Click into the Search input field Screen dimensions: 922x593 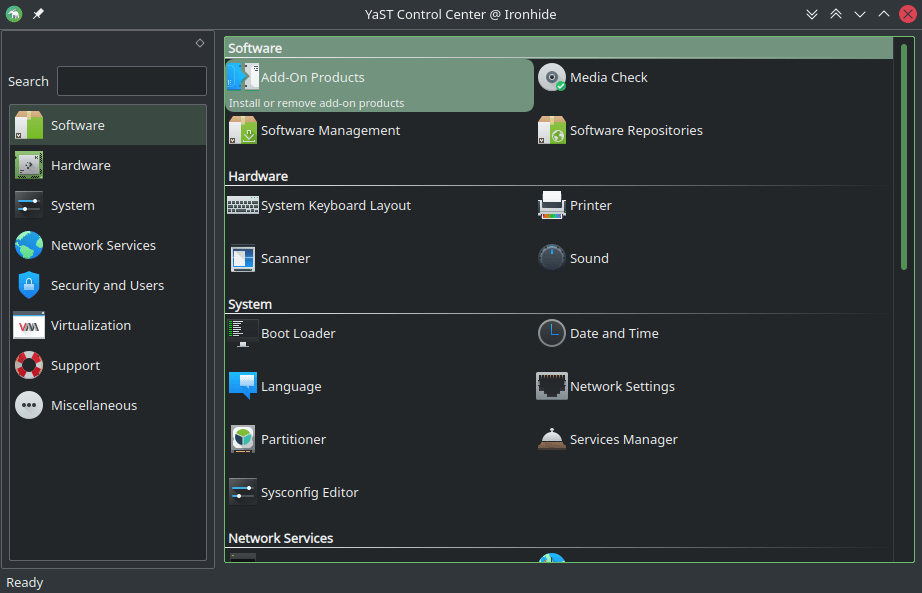pyautogui.click(x=132, y=81)
